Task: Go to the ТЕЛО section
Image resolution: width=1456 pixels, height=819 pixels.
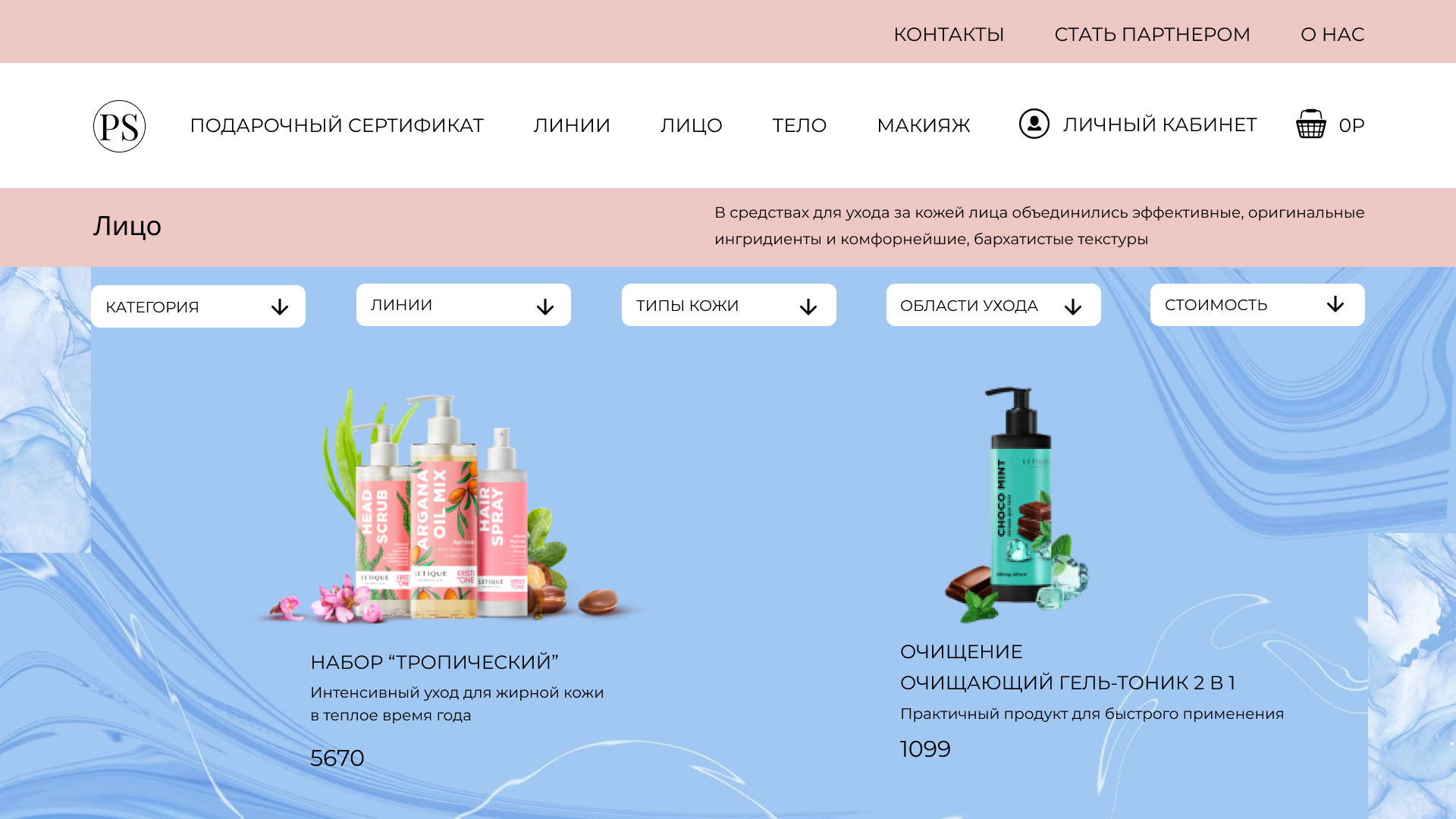Action: (799, 125)
